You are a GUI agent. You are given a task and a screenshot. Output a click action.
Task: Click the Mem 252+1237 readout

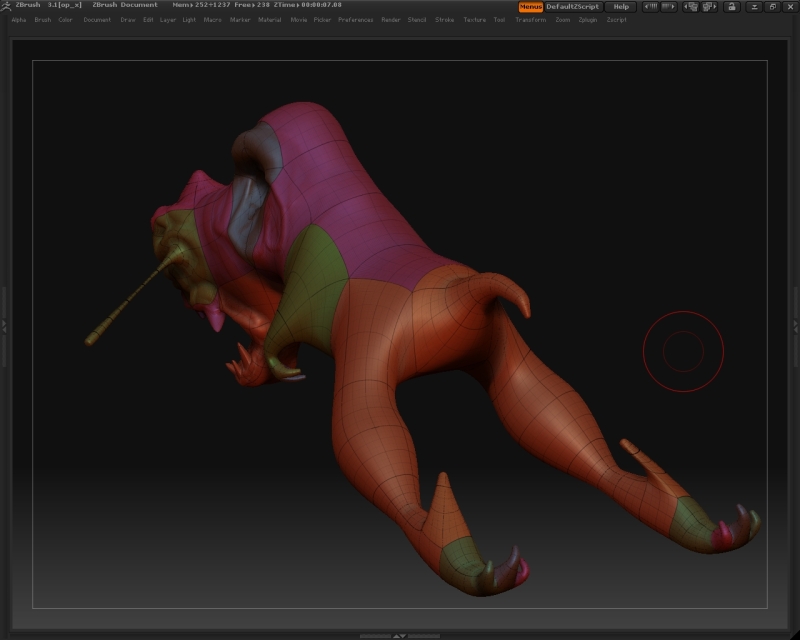click(201, 5)
